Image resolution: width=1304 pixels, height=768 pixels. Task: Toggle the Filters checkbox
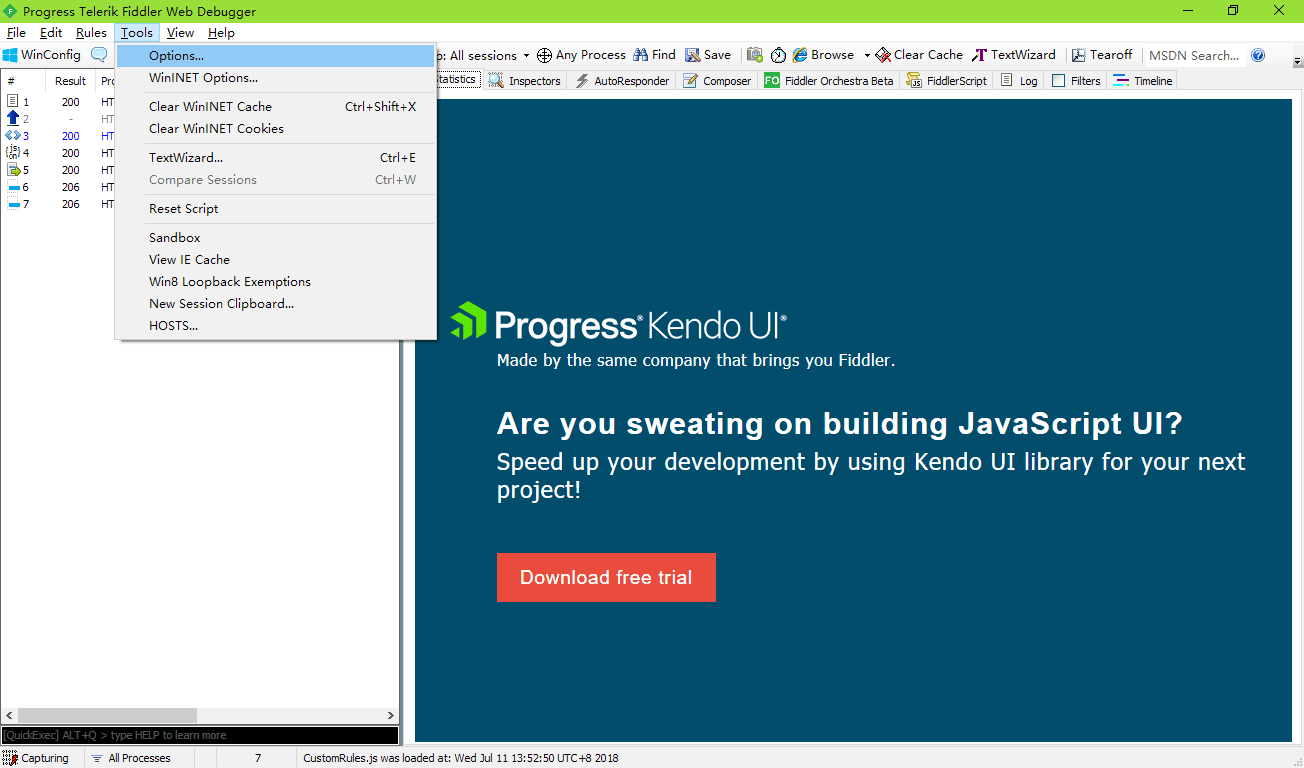pyautogui.click(x=1059, y=81)
